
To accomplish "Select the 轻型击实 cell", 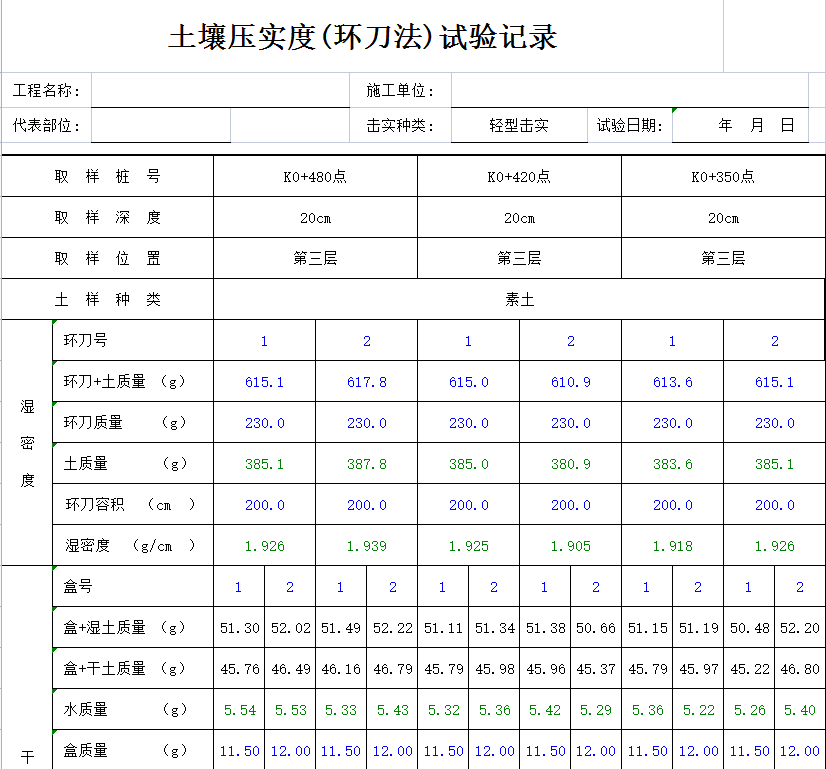I will tap(518, 126).
